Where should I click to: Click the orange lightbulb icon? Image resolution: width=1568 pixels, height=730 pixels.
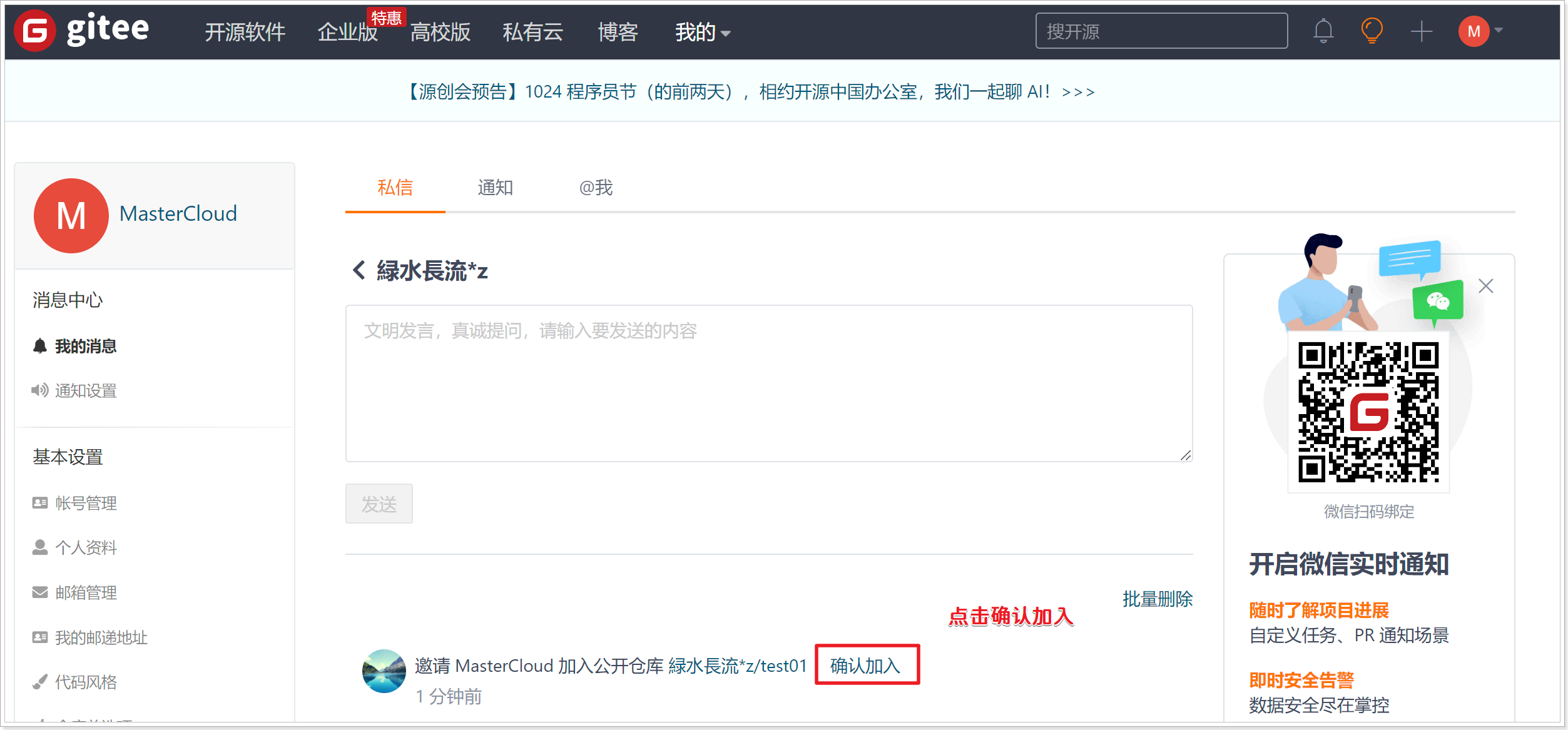point(1372,31)
